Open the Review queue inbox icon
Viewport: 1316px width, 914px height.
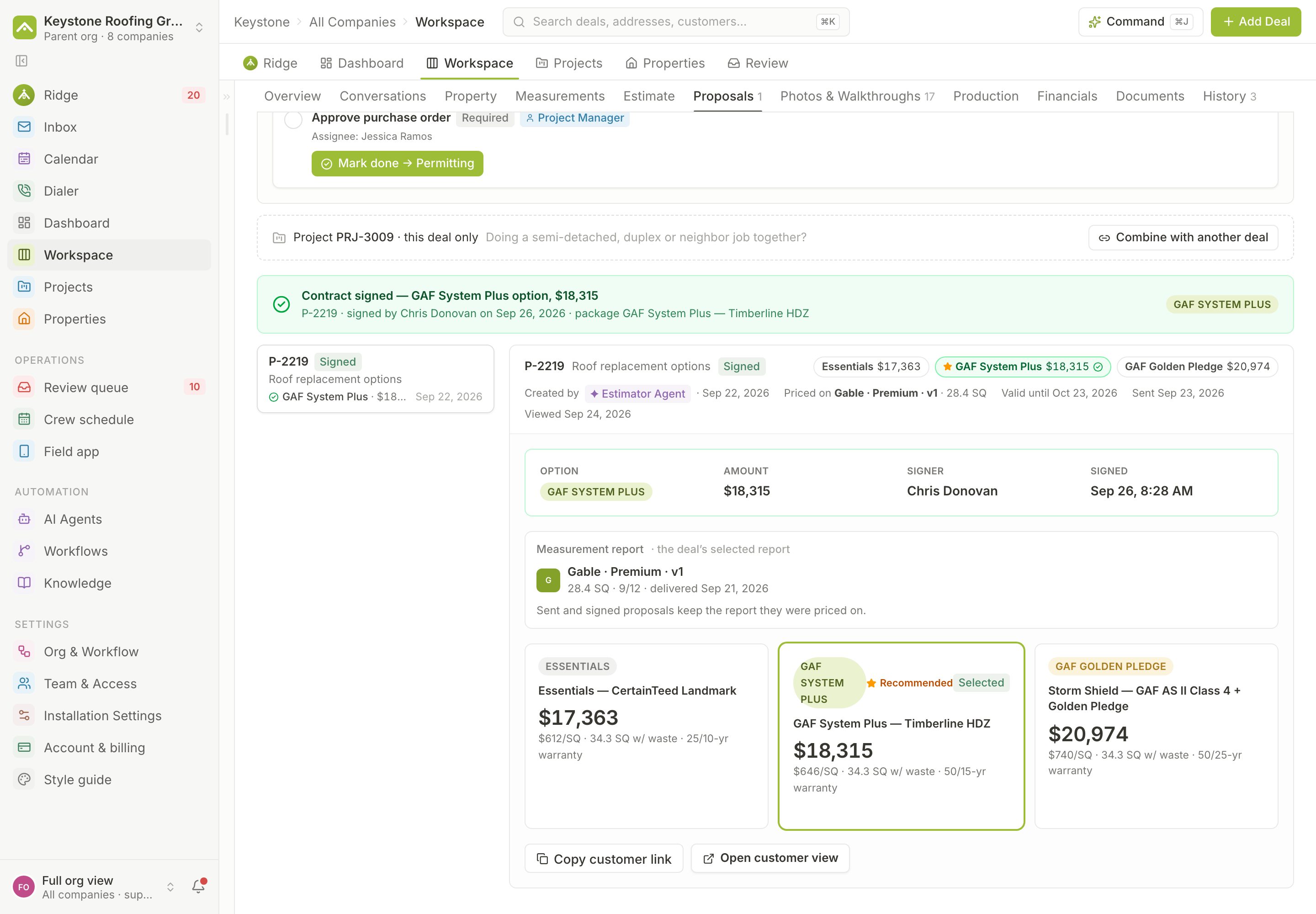(24, 388)
